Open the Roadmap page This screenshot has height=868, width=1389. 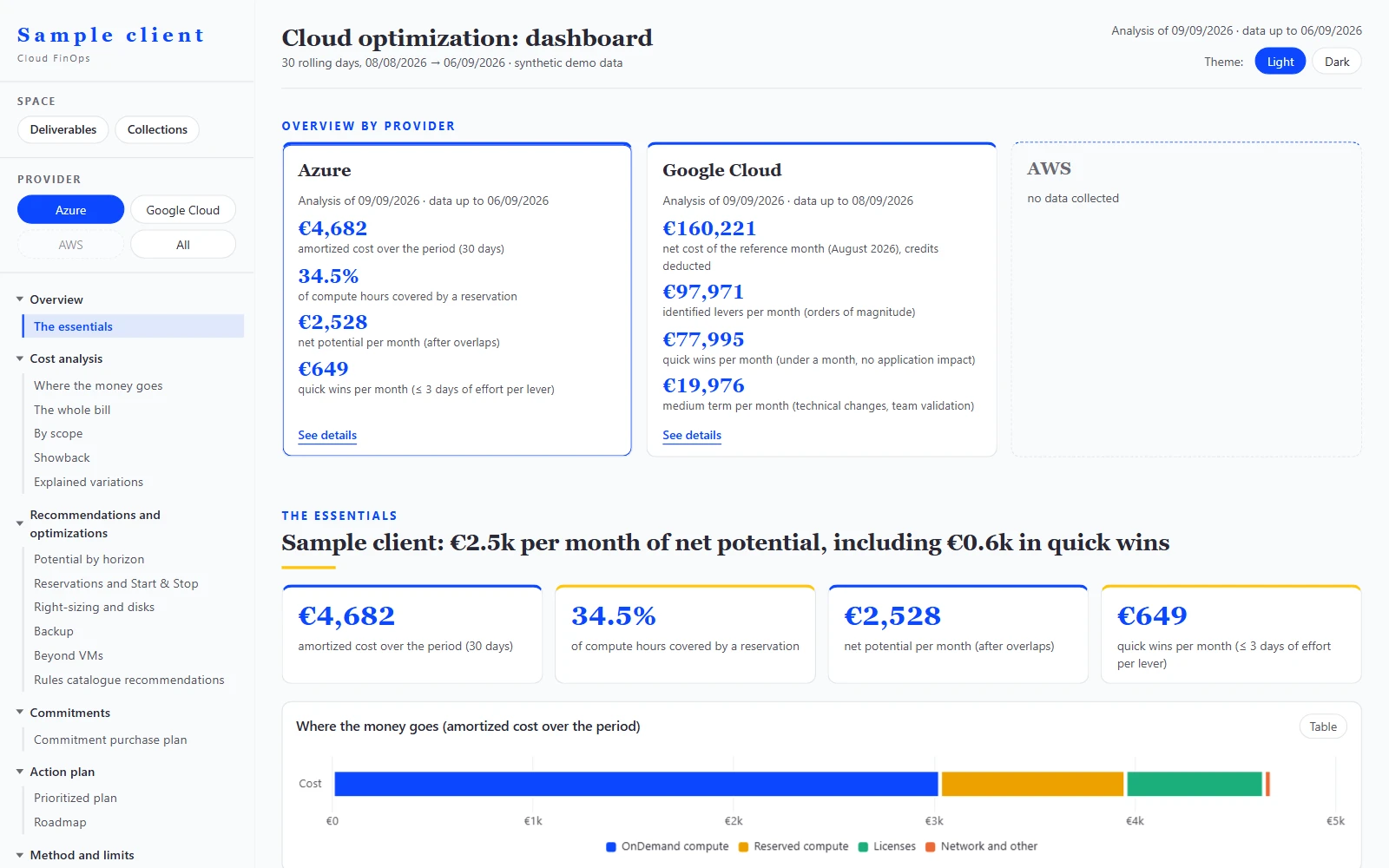point(60,822)
